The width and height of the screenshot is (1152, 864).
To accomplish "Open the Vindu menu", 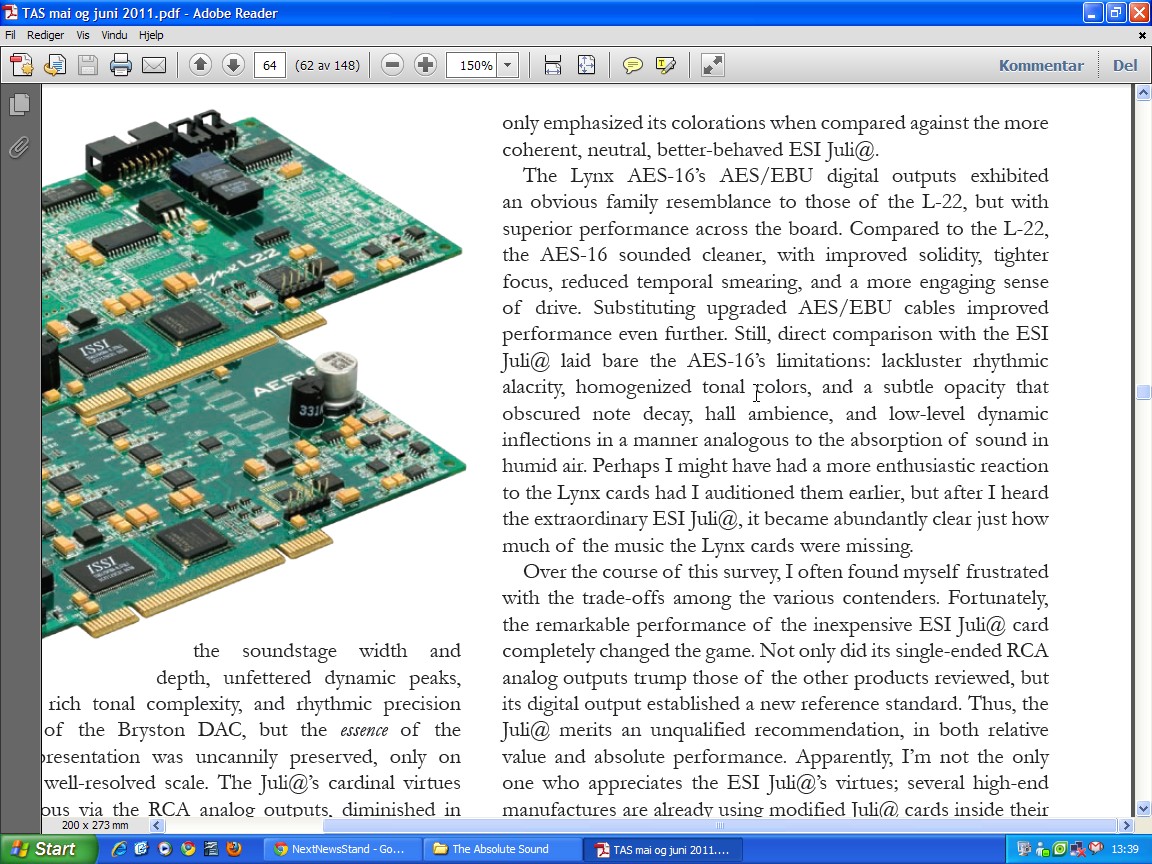I will pyautogui.click(x=114, y=35).
